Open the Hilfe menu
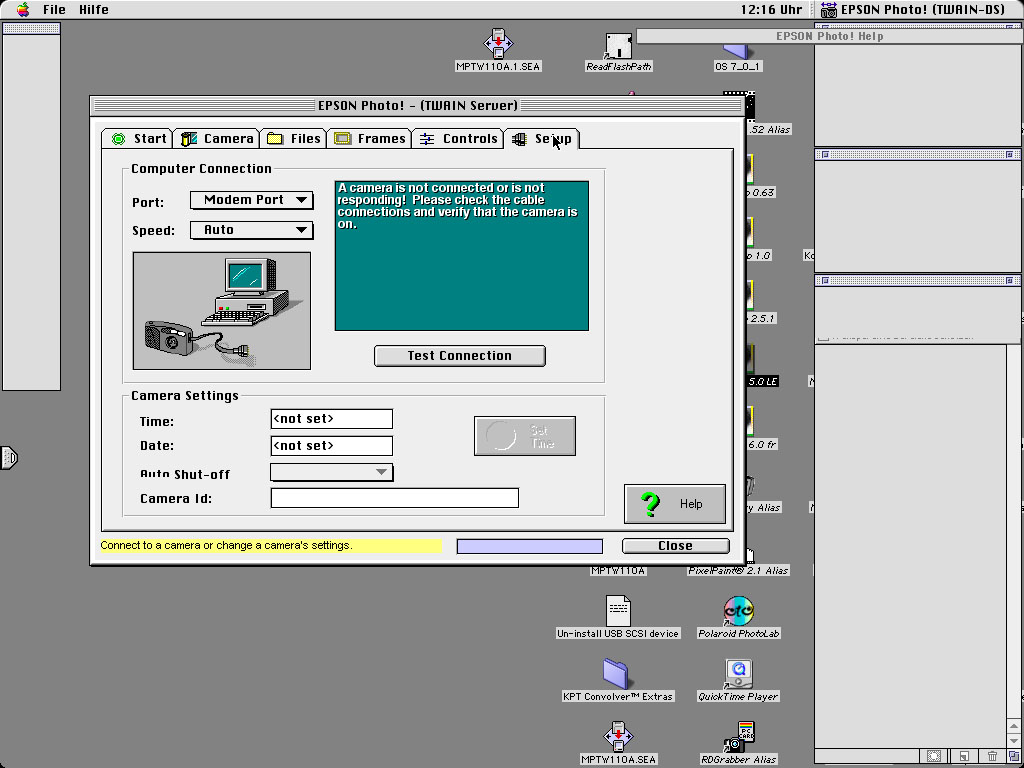Viewport: 1024px width, 768px height. point(94,10)
